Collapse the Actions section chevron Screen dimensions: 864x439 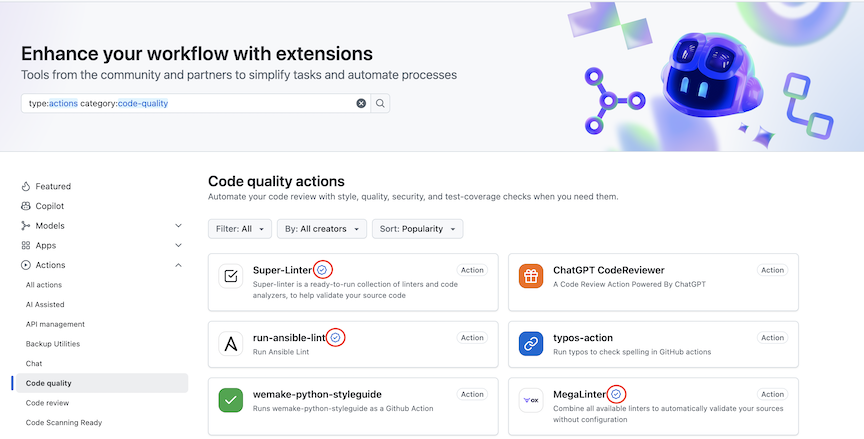click(x=178, y=265)
